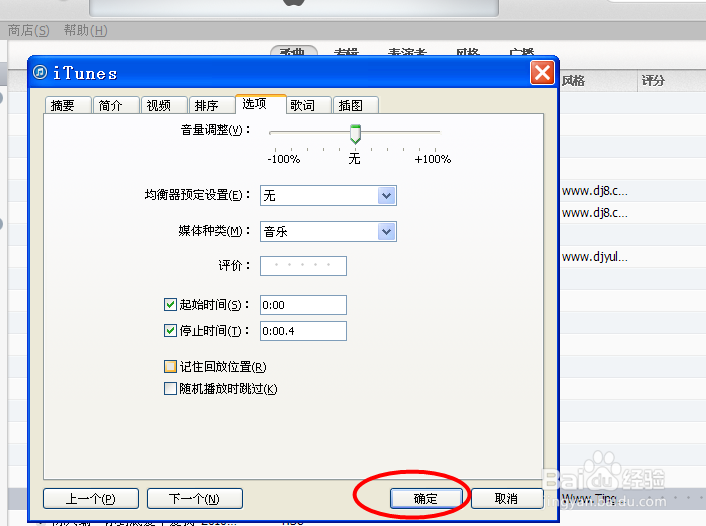This screenshot has height=526, width=706.
Task: Click the 上一个(P) button
Action: [x=91, y=499]
